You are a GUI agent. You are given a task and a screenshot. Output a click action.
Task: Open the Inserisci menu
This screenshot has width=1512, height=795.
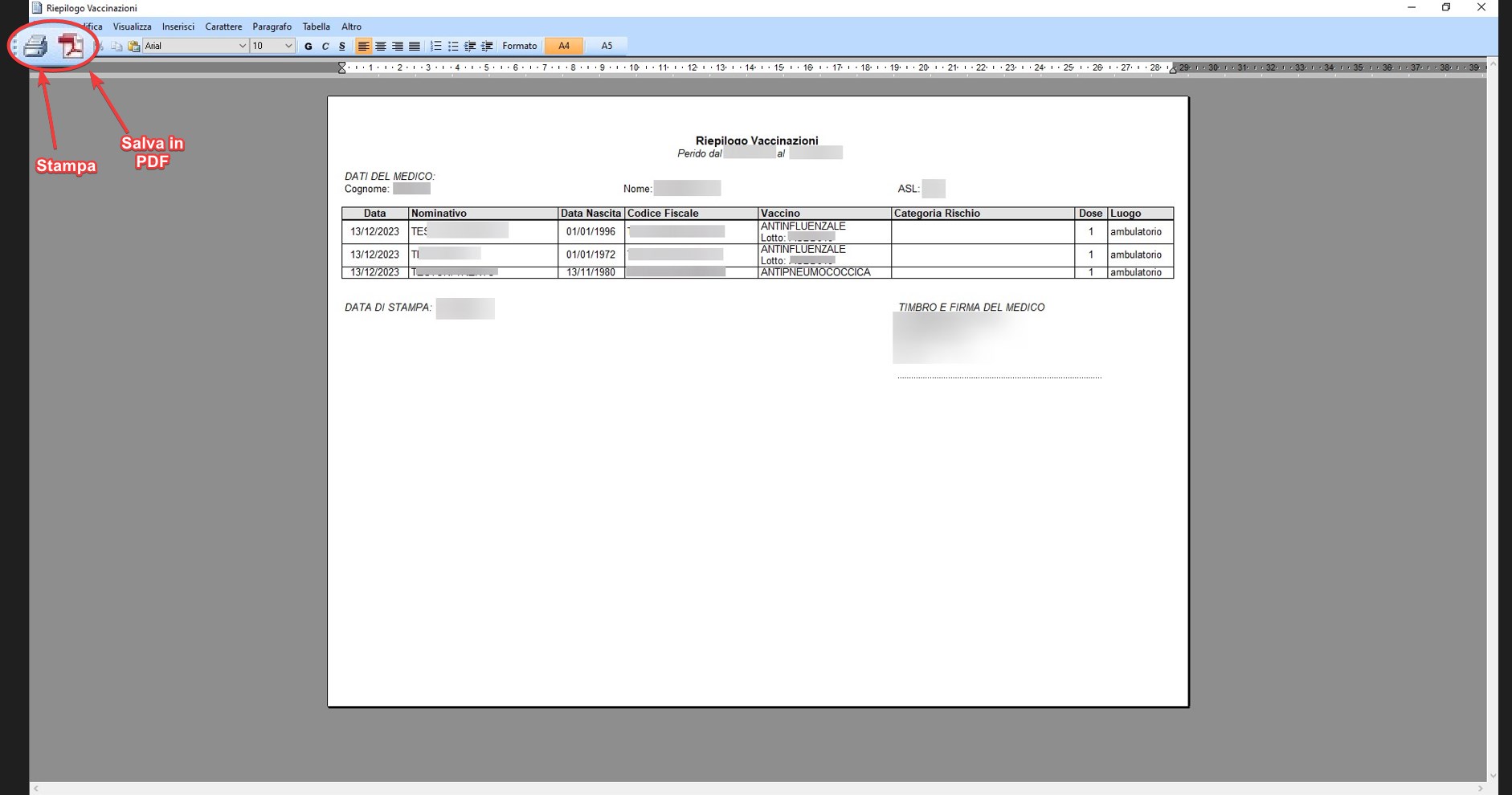[x=178, y=26]
